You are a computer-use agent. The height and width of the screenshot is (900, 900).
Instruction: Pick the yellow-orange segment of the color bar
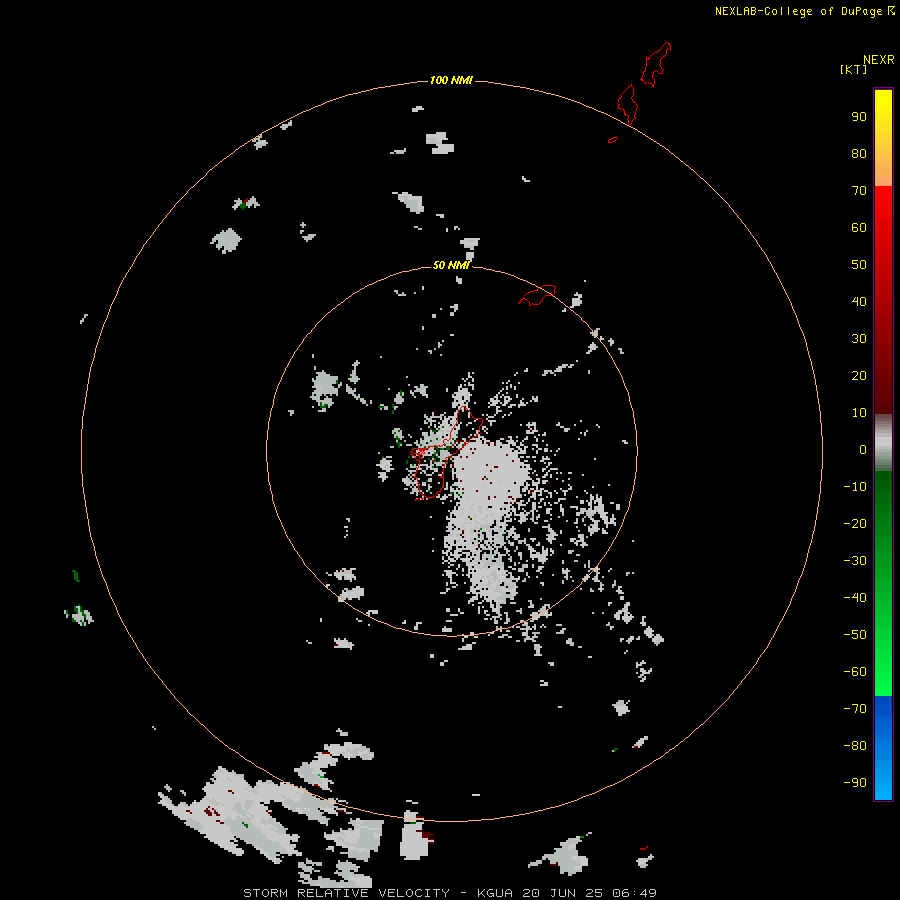[x=883, y=138]
